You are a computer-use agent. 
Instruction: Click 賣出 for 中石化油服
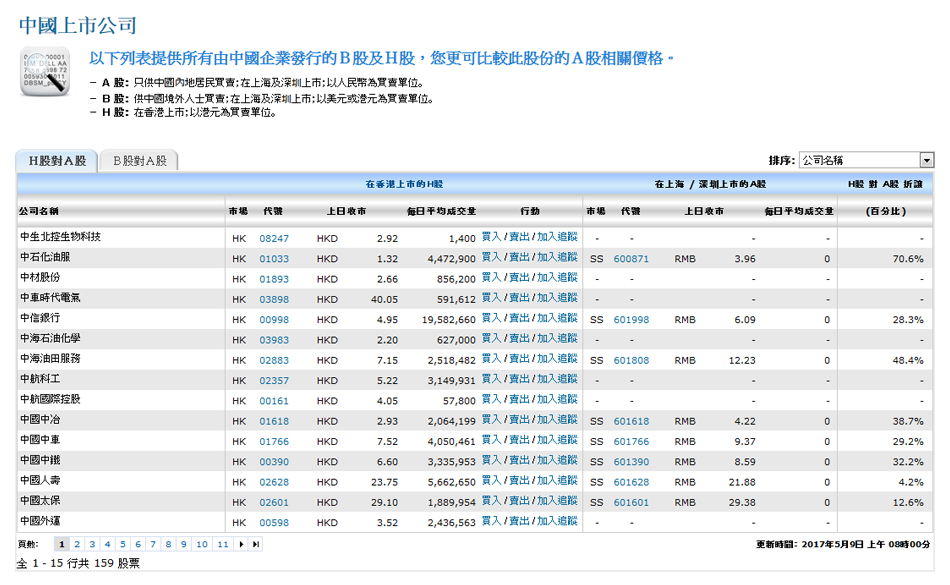pos(519,257)
